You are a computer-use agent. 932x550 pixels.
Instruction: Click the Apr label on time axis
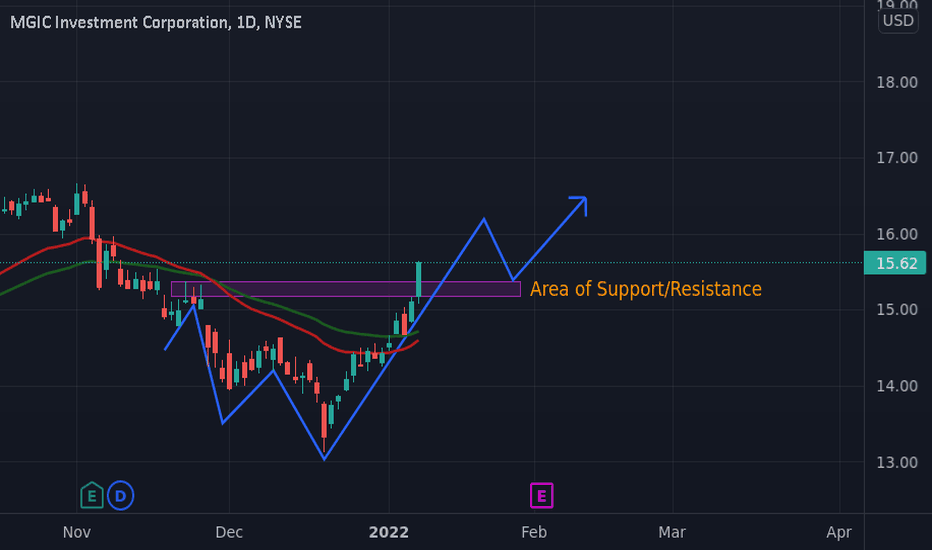pyautogui.click(x=839, y=532)
